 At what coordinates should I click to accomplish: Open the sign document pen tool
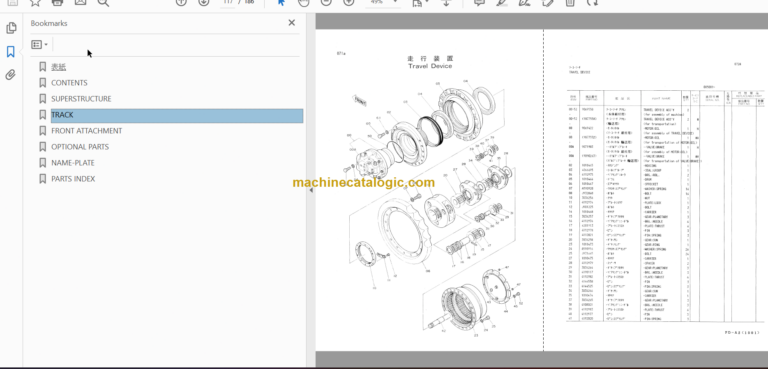[x=525, y=2]
